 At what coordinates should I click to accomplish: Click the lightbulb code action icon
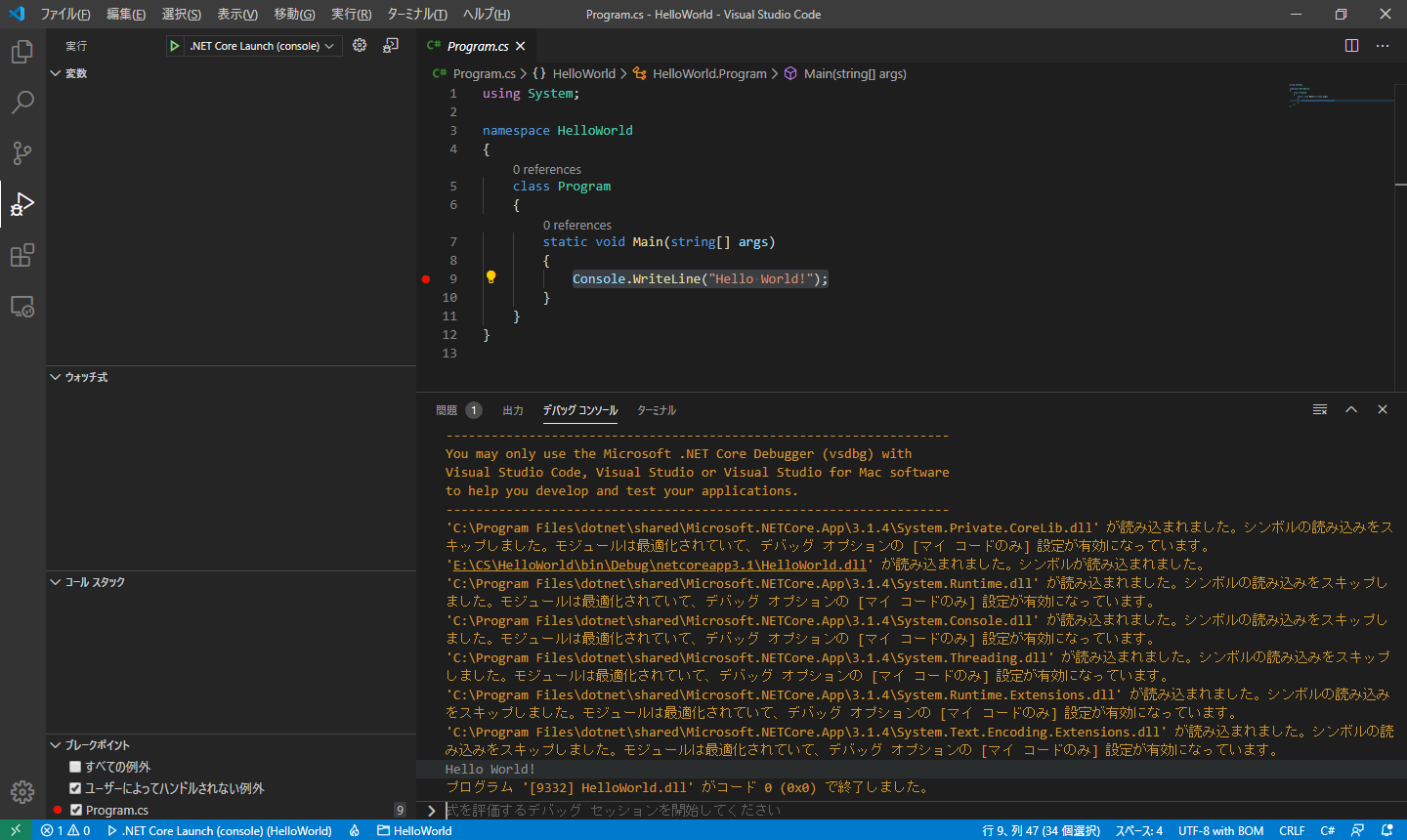491,277
